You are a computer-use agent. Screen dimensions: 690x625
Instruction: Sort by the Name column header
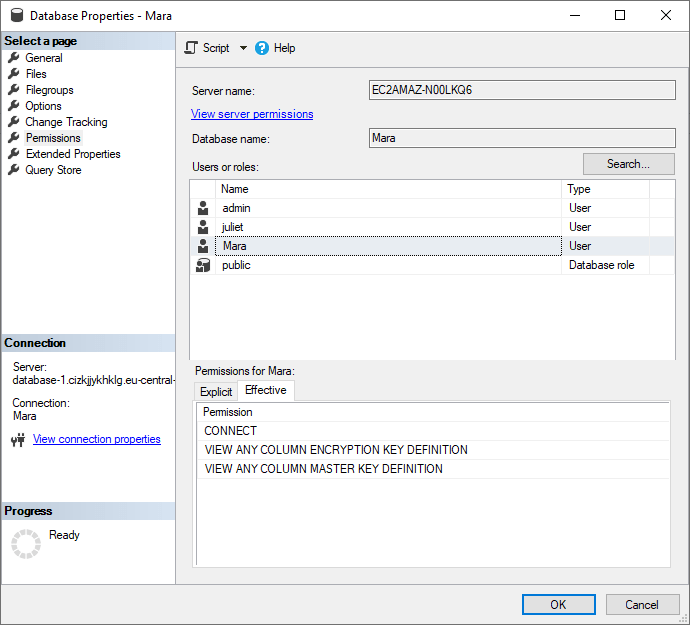tap(388, 189)
